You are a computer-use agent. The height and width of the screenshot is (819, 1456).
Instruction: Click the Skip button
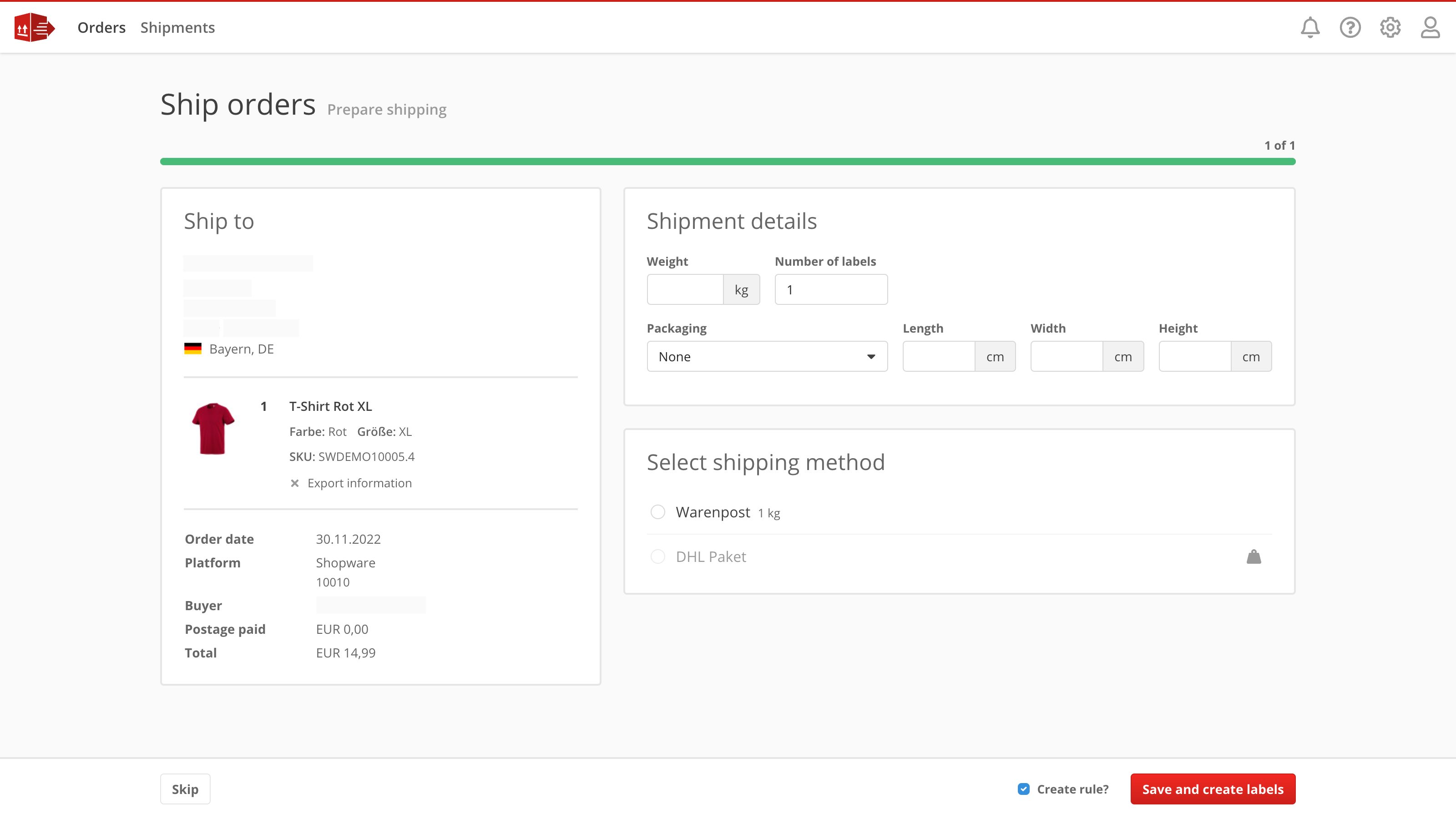tap(185, 789)
